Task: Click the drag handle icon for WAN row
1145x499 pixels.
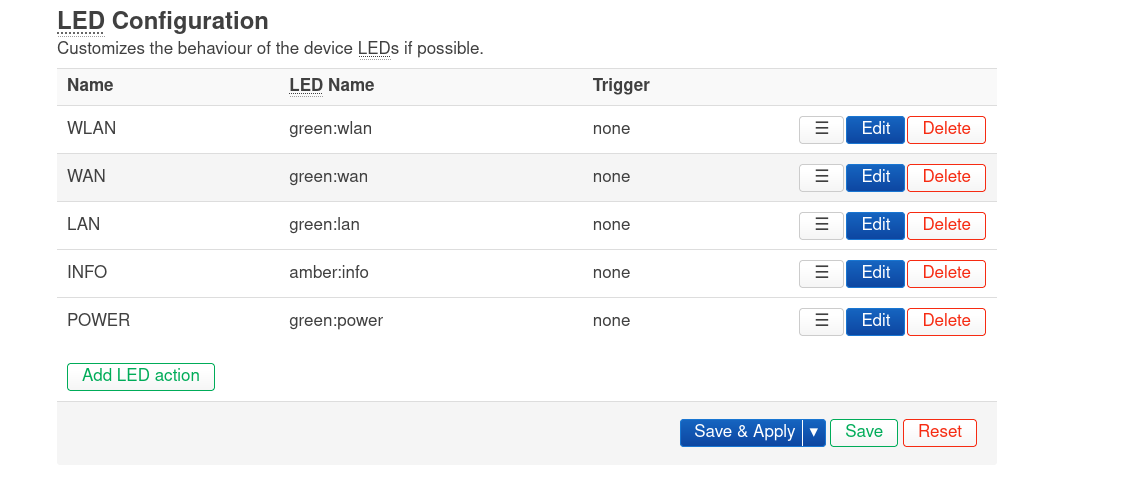Action: [822, 178]
